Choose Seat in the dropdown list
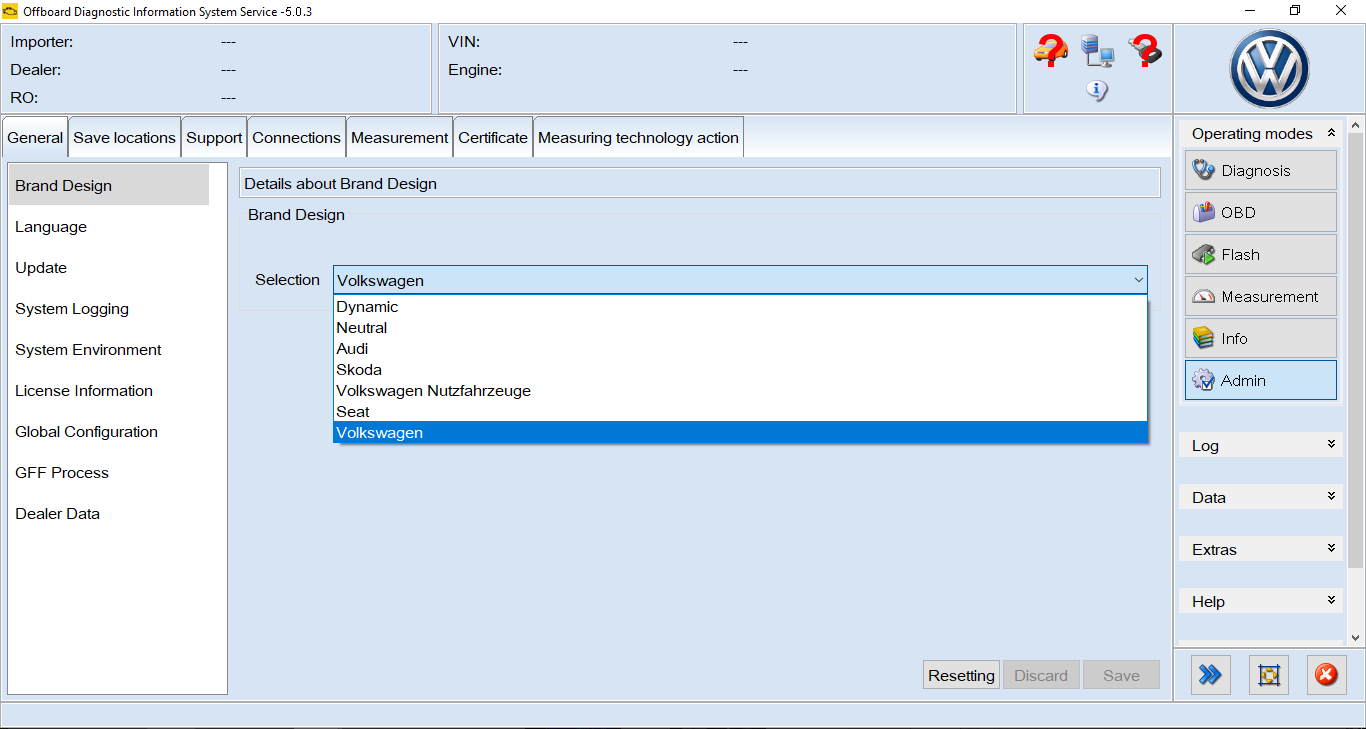 tap(740, 412)
